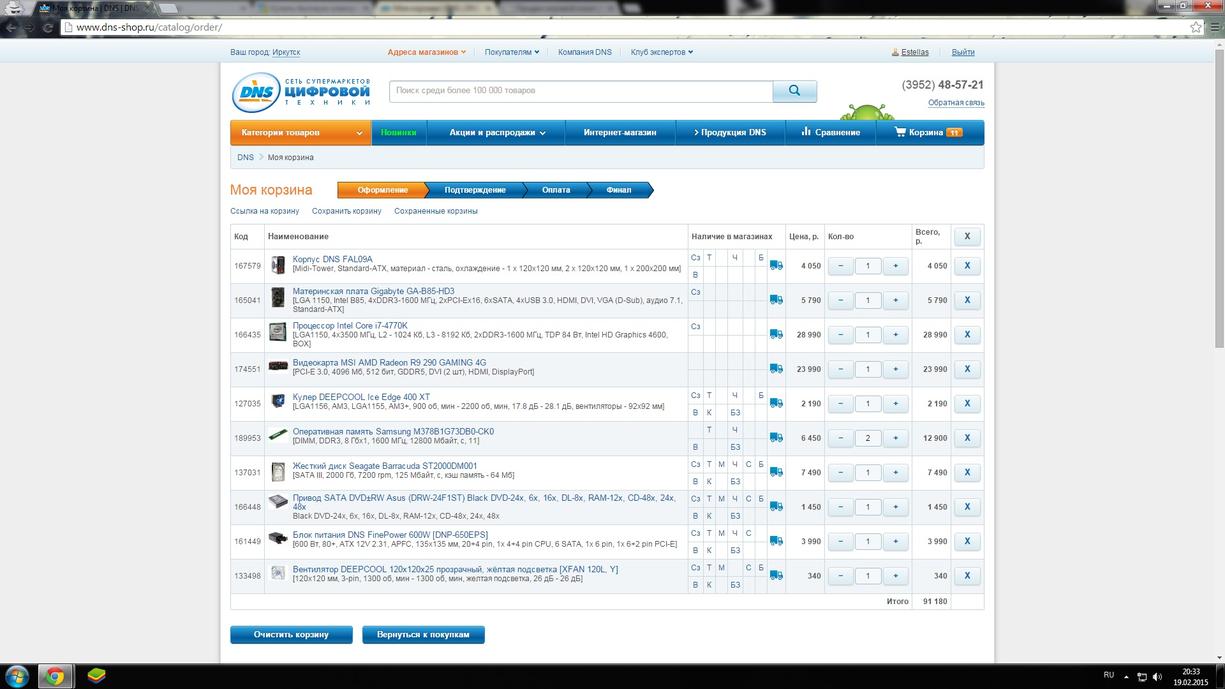Click delivery truck icon for Intel Core i7-4770K
Screen dimensions: 1225x689
pyautogui.click(x=776, y=335)
